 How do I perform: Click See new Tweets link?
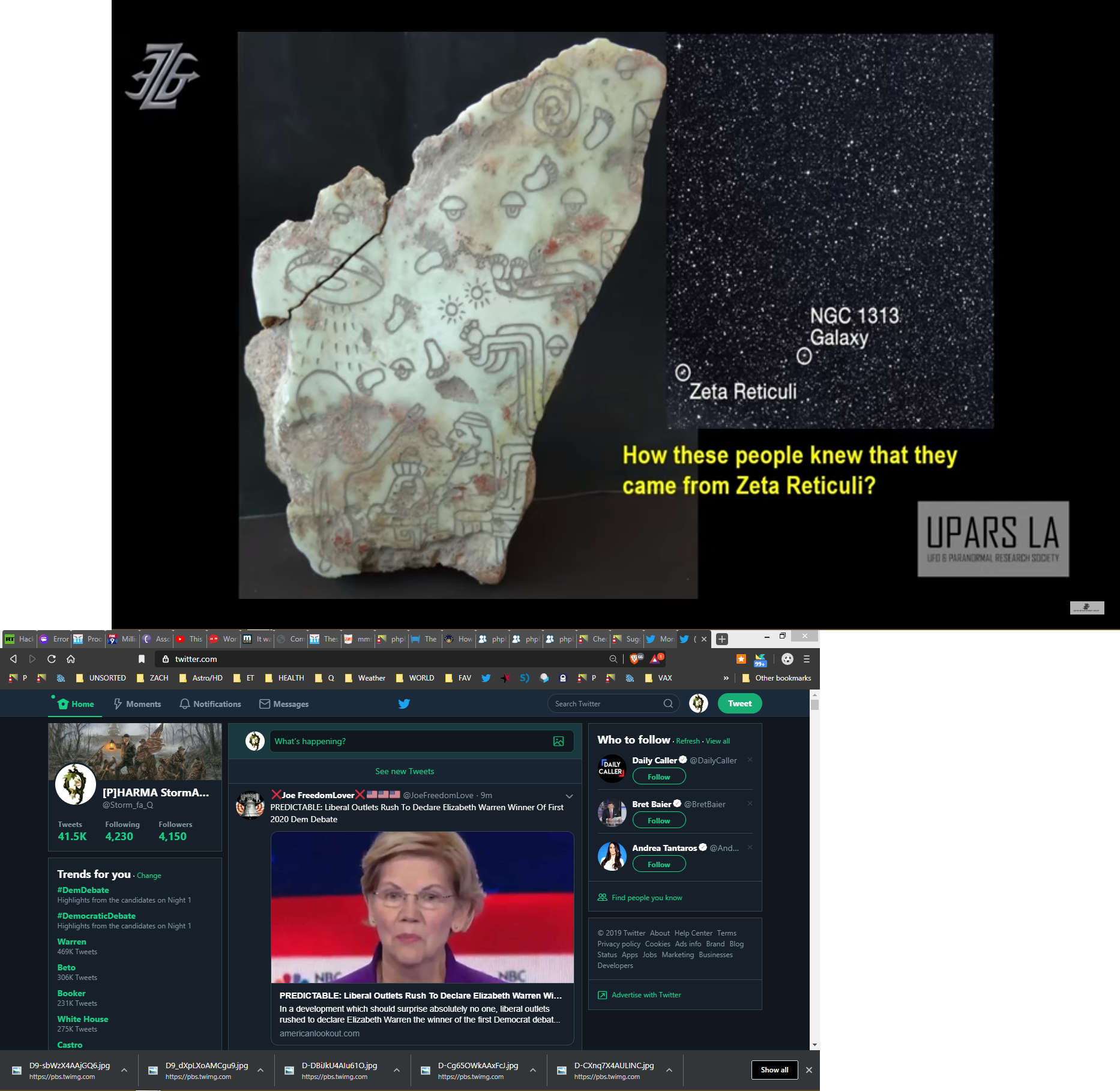tap(405, 771)
